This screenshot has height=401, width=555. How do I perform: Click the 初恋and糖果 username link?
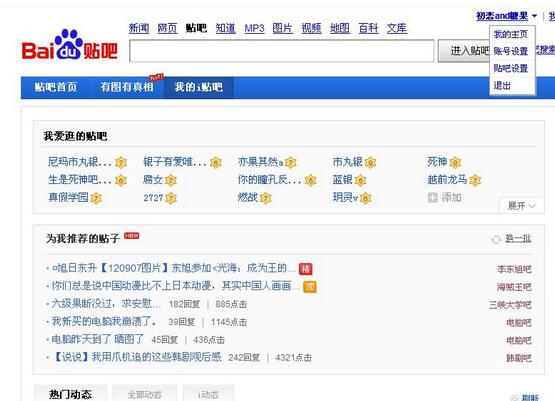(502, 16)
